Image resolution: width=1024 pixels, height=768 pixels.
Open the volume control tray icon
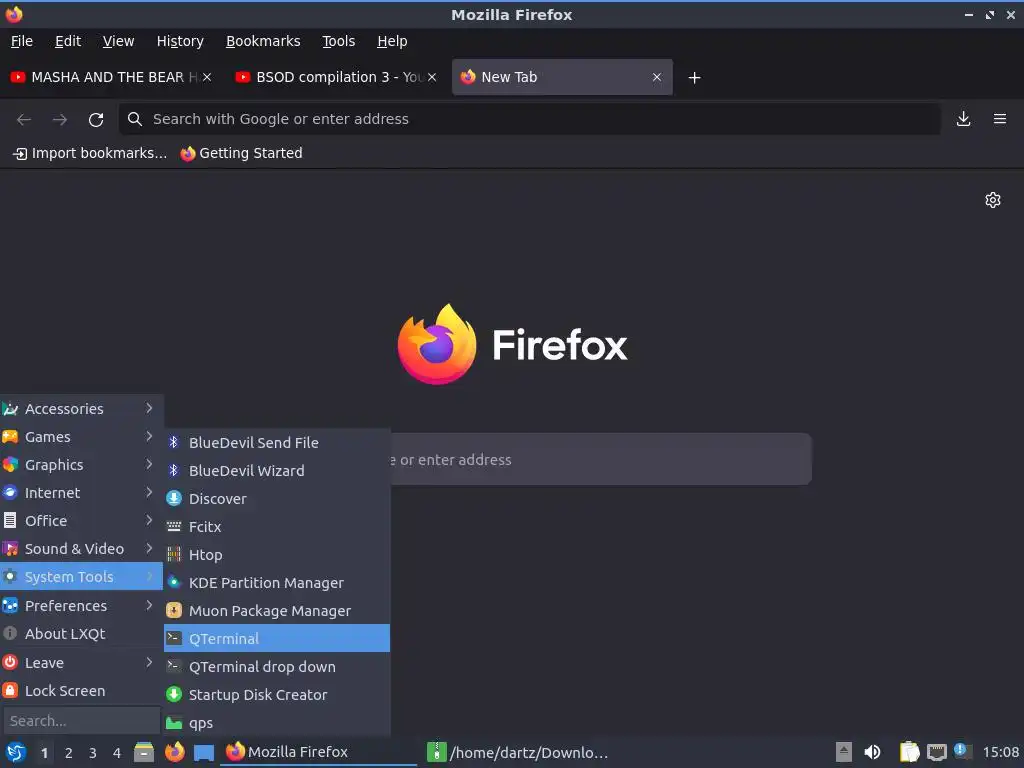click(x=872, y=752)
